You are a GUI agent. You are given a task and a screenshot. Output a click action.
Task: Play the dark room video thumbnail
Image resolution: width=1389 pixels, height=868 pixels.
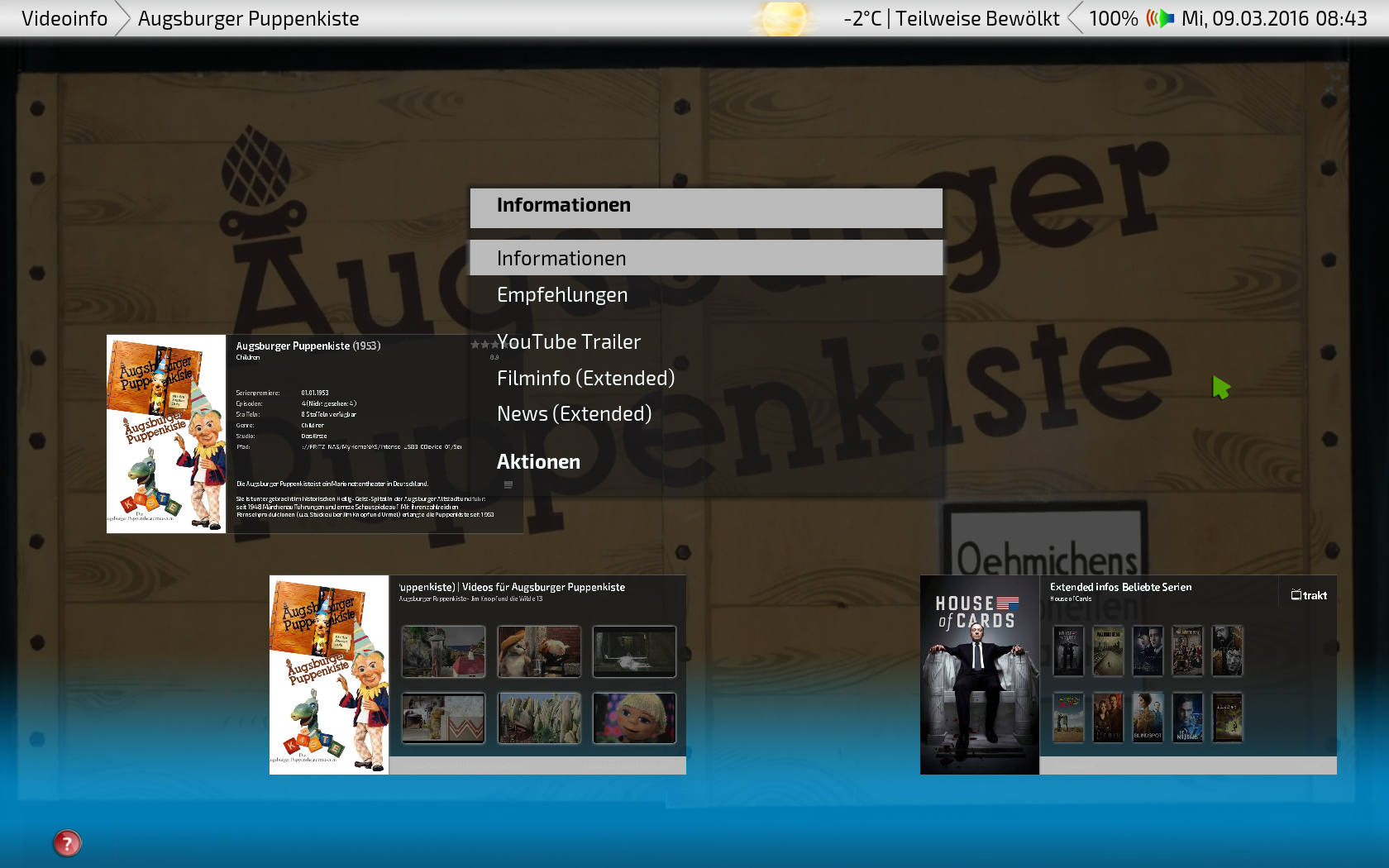634,651
